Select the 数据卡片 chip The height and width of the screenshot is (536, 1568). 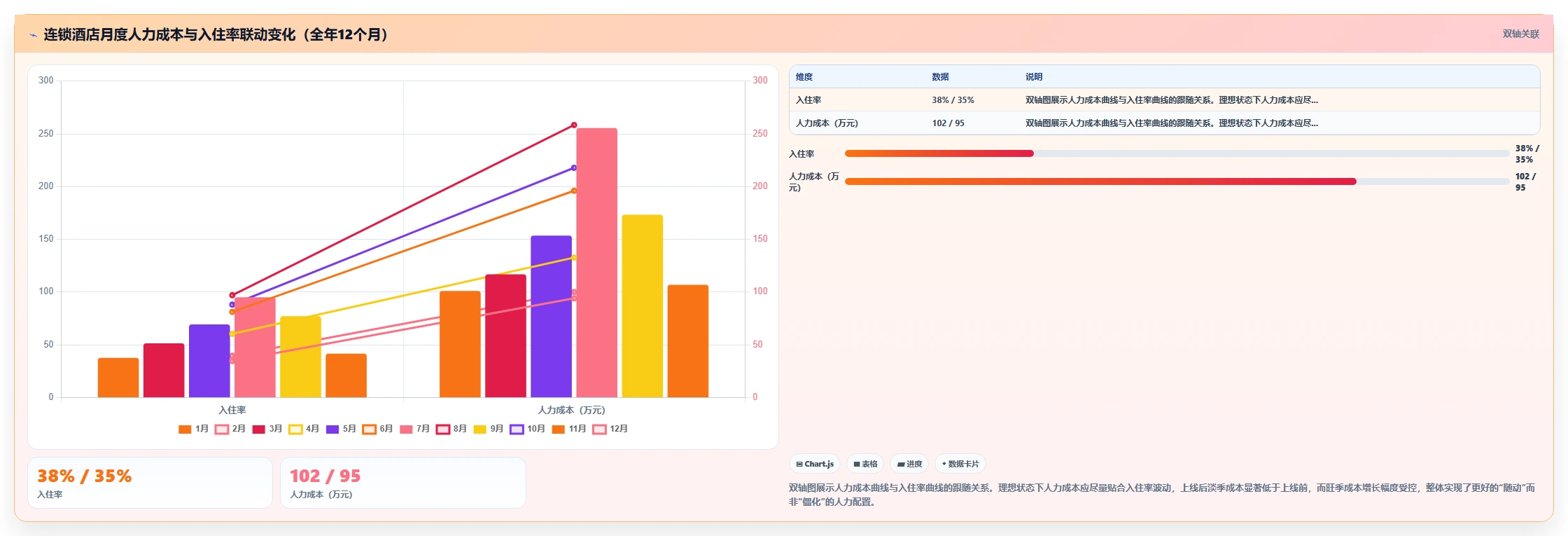pyautogui.click(x=960, y=464)
